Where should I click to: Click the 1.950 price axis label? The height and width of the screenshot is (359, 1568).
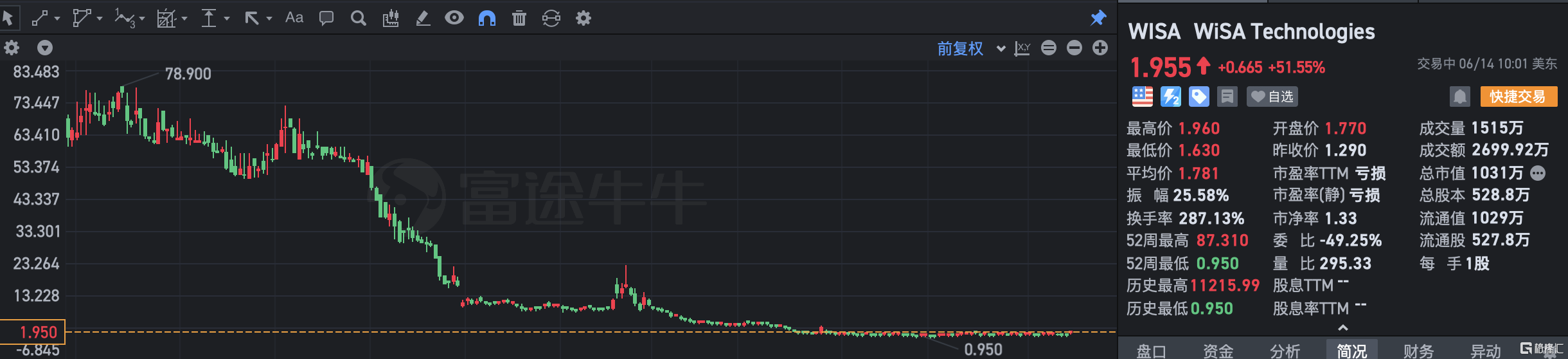coord(33,333)
